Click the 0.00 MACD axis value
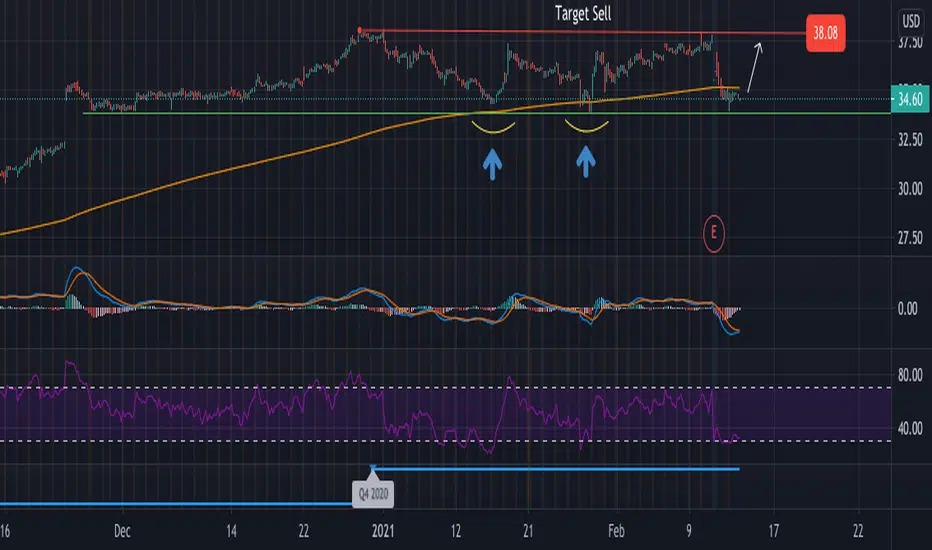 (x=908, y=309)
